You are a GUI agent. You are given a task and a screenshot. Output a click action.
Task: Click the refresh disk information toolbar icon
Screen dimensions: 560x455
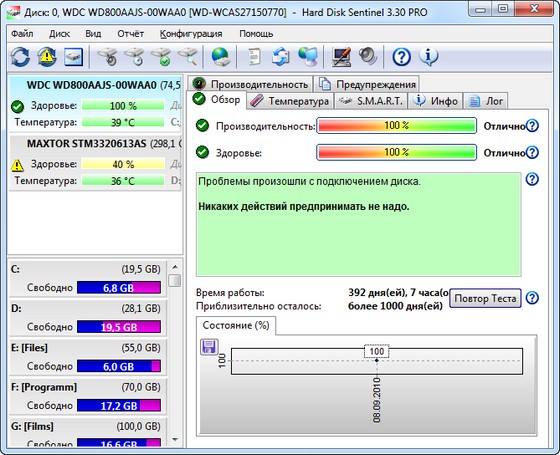tap(20, 57)
